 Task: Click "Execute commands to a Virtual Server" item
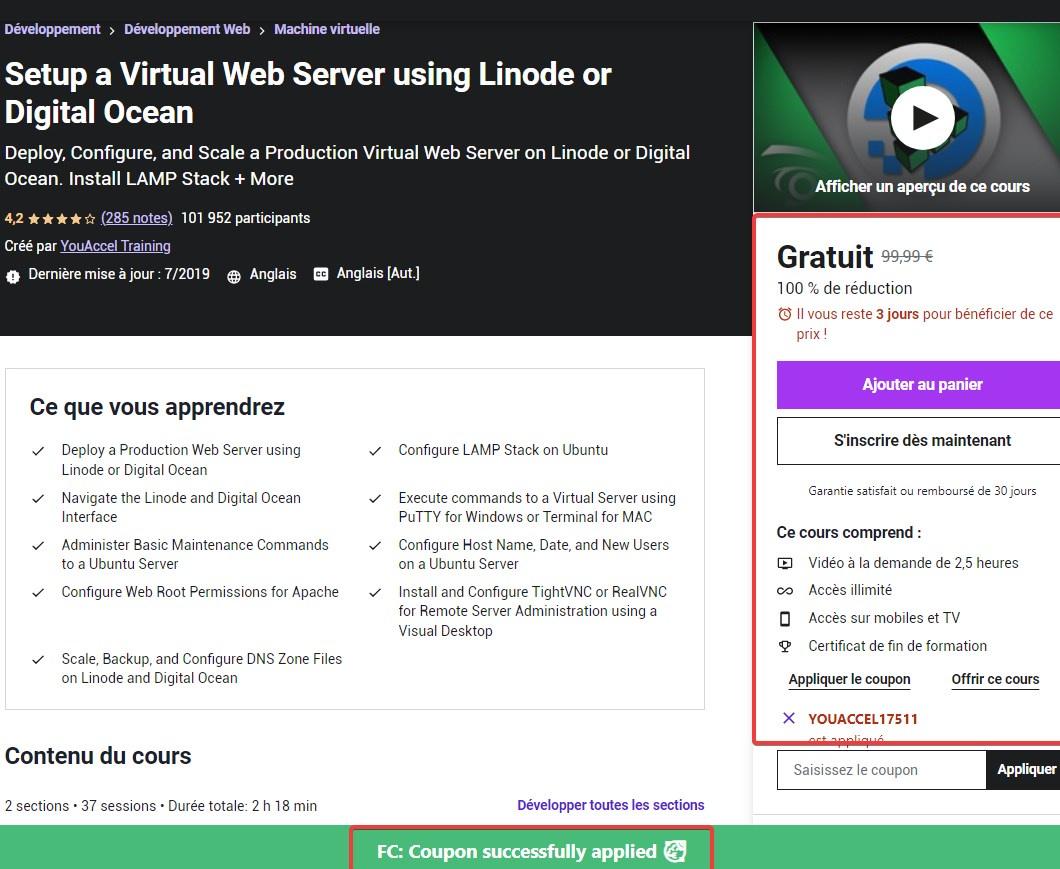537,507
